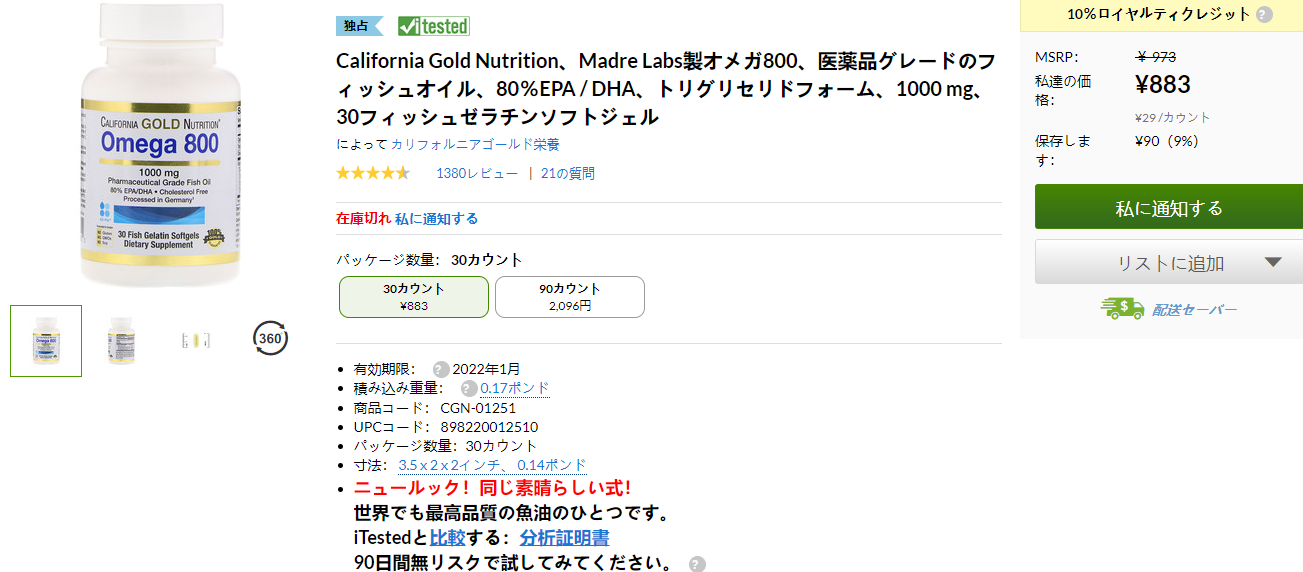Click help icon next to shipping weight
This screenshot has width=1303, height=572.
[x=468, y=388]
